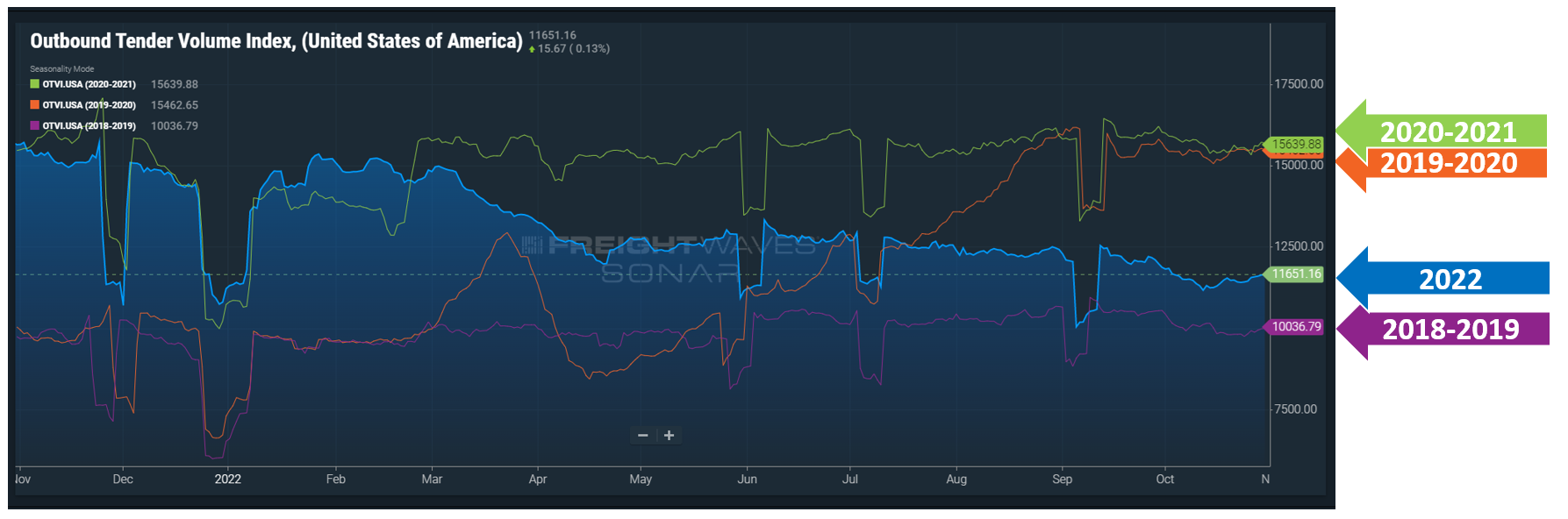This screenshot has height=519, width=1568.
Task: Click the Seasonality Mode label
Action: [62, 68]
